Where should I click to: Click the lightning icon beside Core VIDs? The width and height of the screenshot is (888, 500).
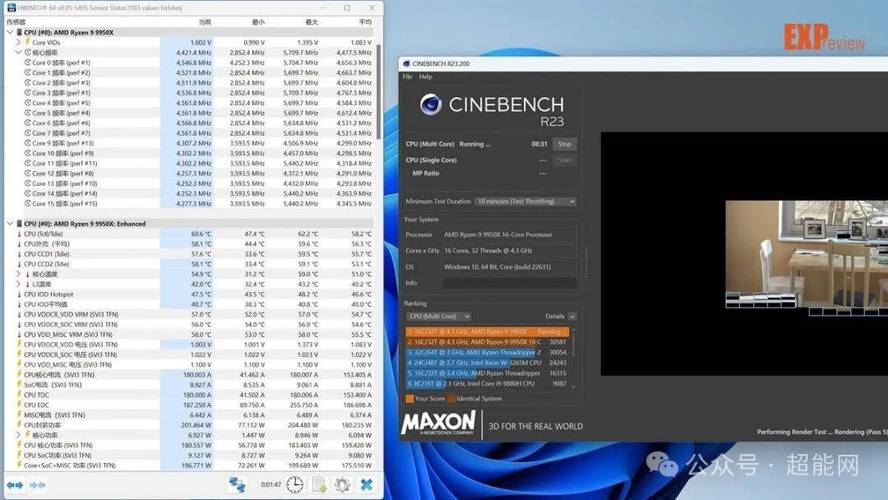pyautogui.click(x=27, y=42)
